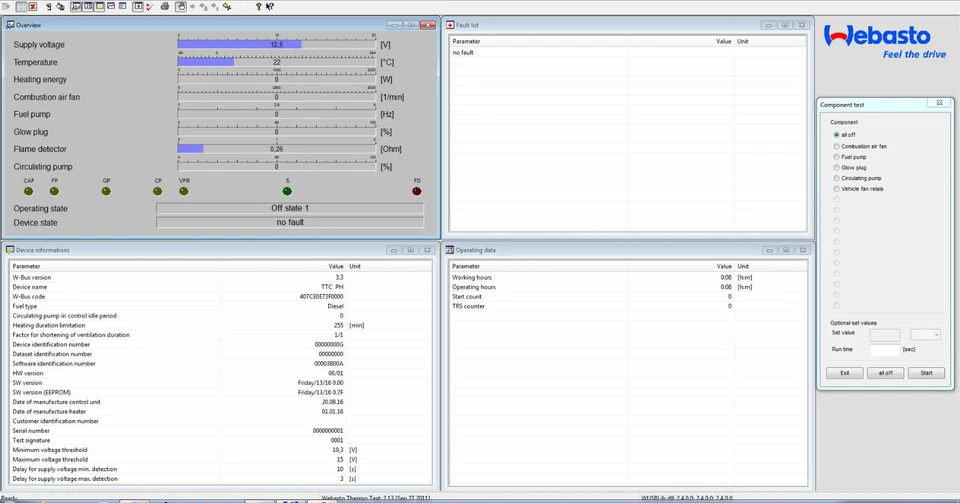Click the red X disconnect toolbar icon

pyautogui.click(x=32, y=7)
